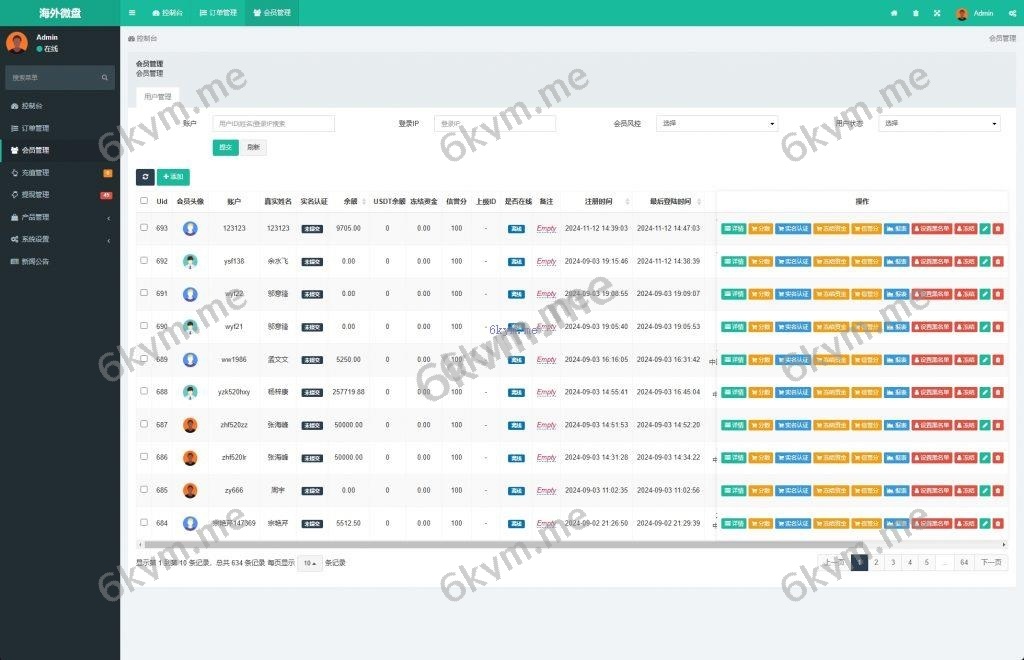
Task: Tick the select-all checkbox in the table header
Action: 144,201
